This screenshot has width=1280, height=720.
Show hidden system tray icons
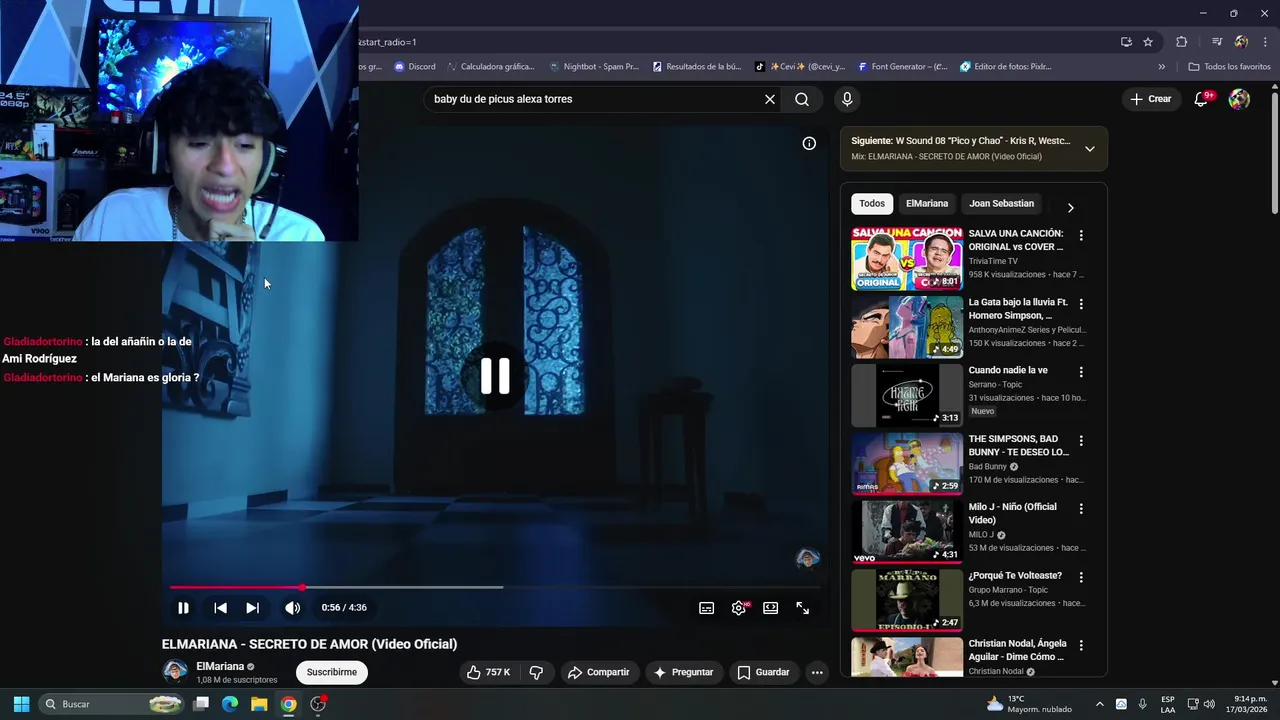(1100, 704)
